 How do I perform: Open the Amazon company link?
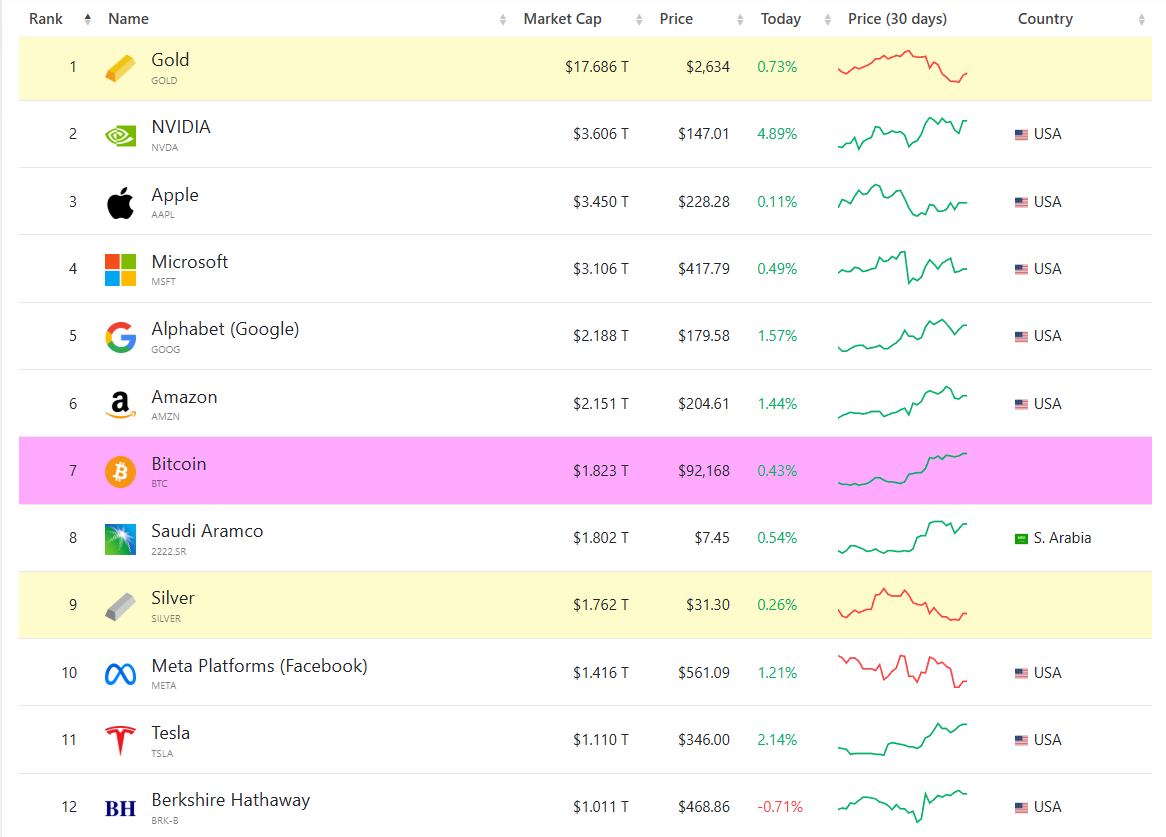tap(184, 397)
